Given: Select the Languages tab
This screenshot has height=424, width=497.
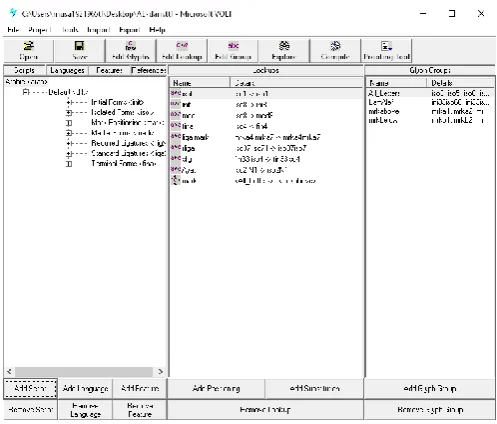Looking at the screenshot, I should tap(67, 70).
